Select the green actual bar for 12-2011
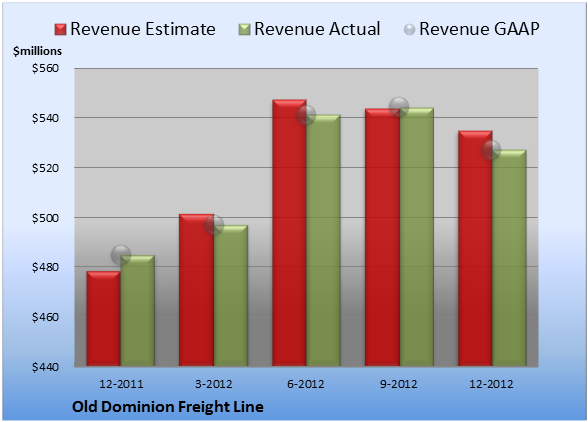 click(138, 311)
